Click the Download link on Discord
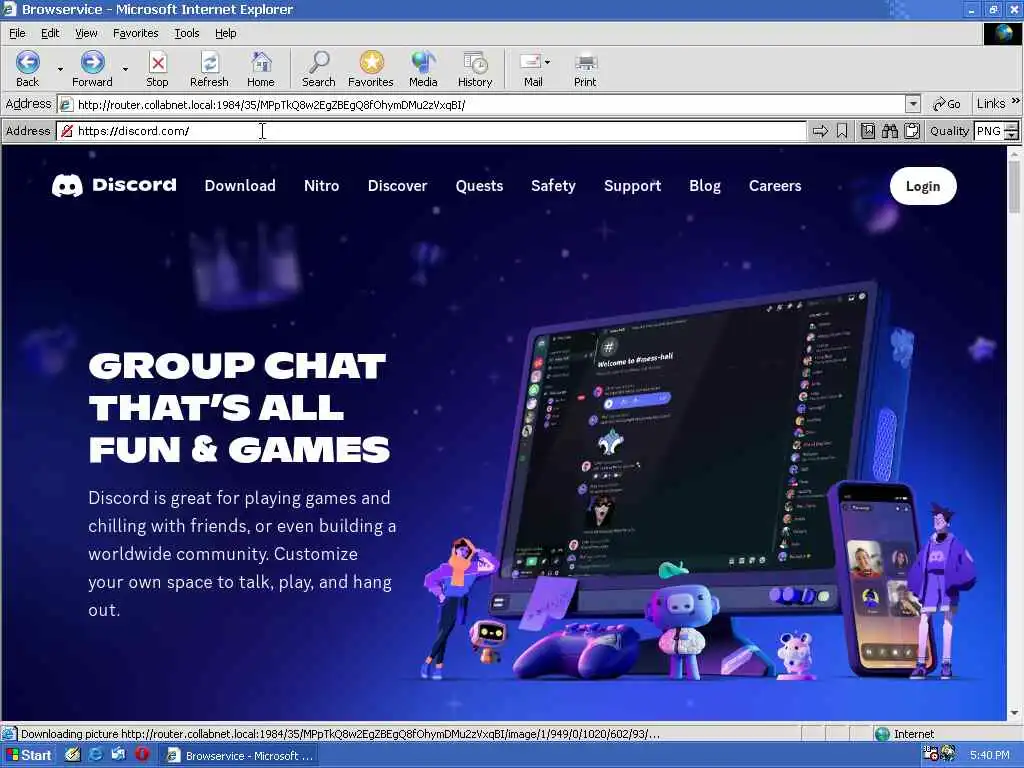1024x768 pixels. pos(240,186)
